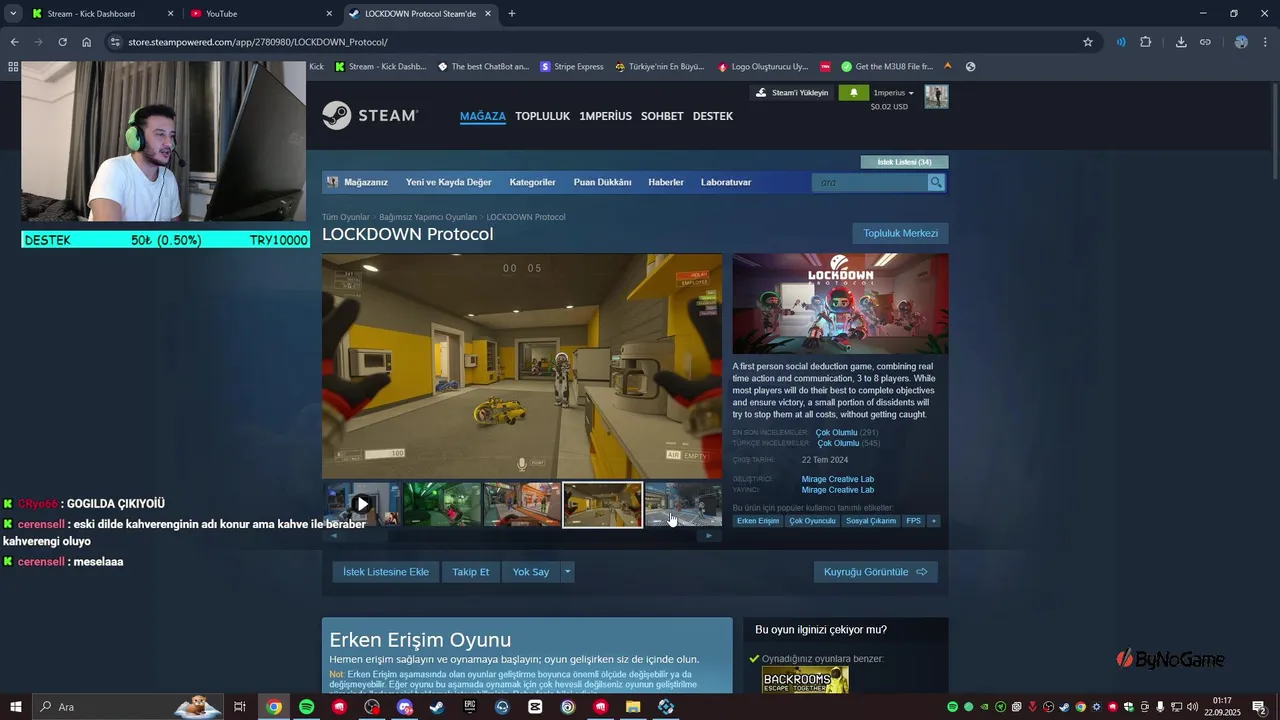Select the green corridor screenshot thumbnail

tap(442, 505)
